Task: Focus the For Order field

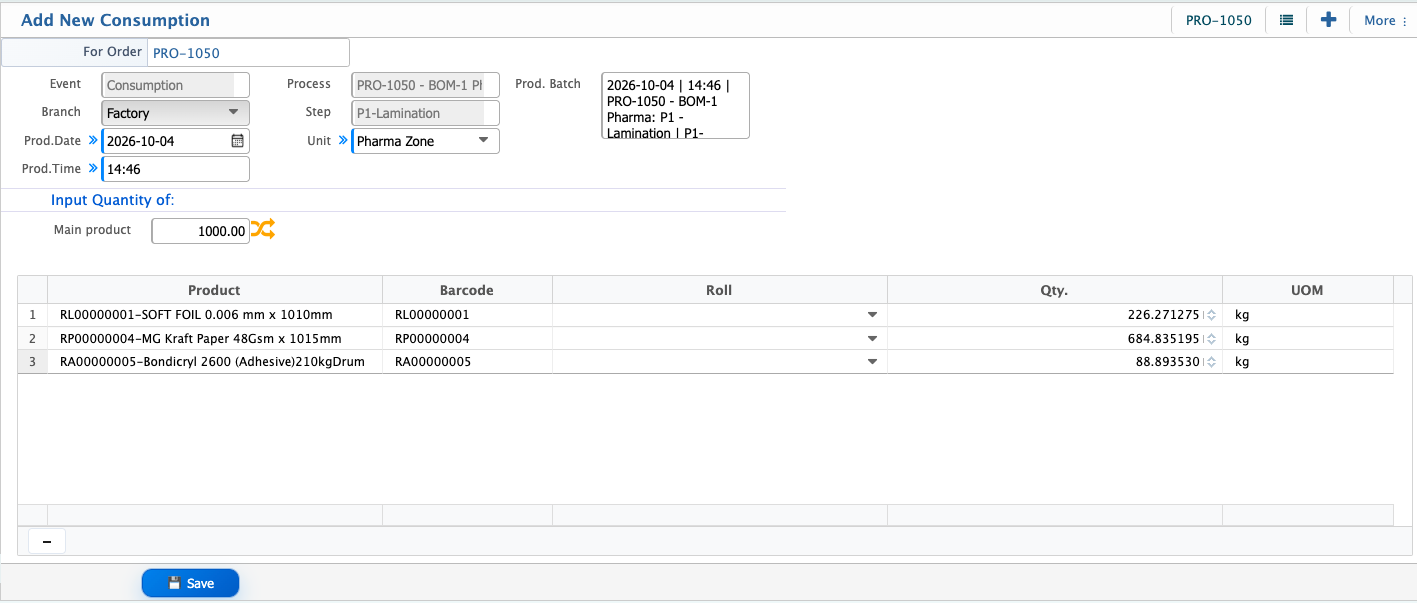Action: pyautogui.click(x=248, y=53)
